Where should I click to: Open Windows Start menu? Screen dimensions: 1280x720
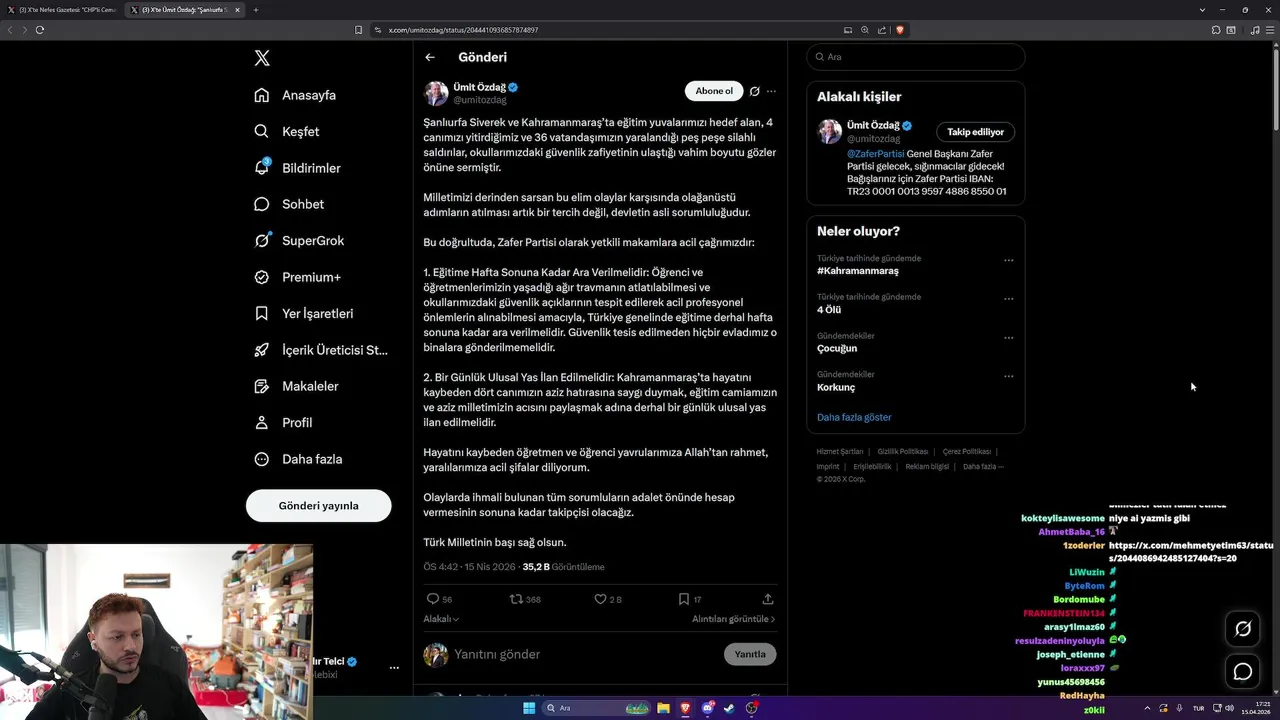[x=529, y=708]
